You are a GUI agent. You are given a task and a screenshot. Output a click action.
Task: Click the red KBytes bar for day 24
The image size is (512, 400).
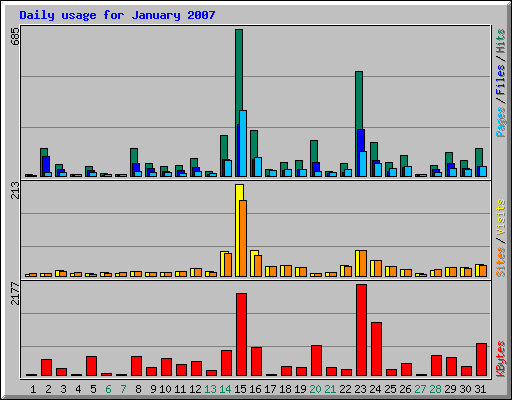377,349
